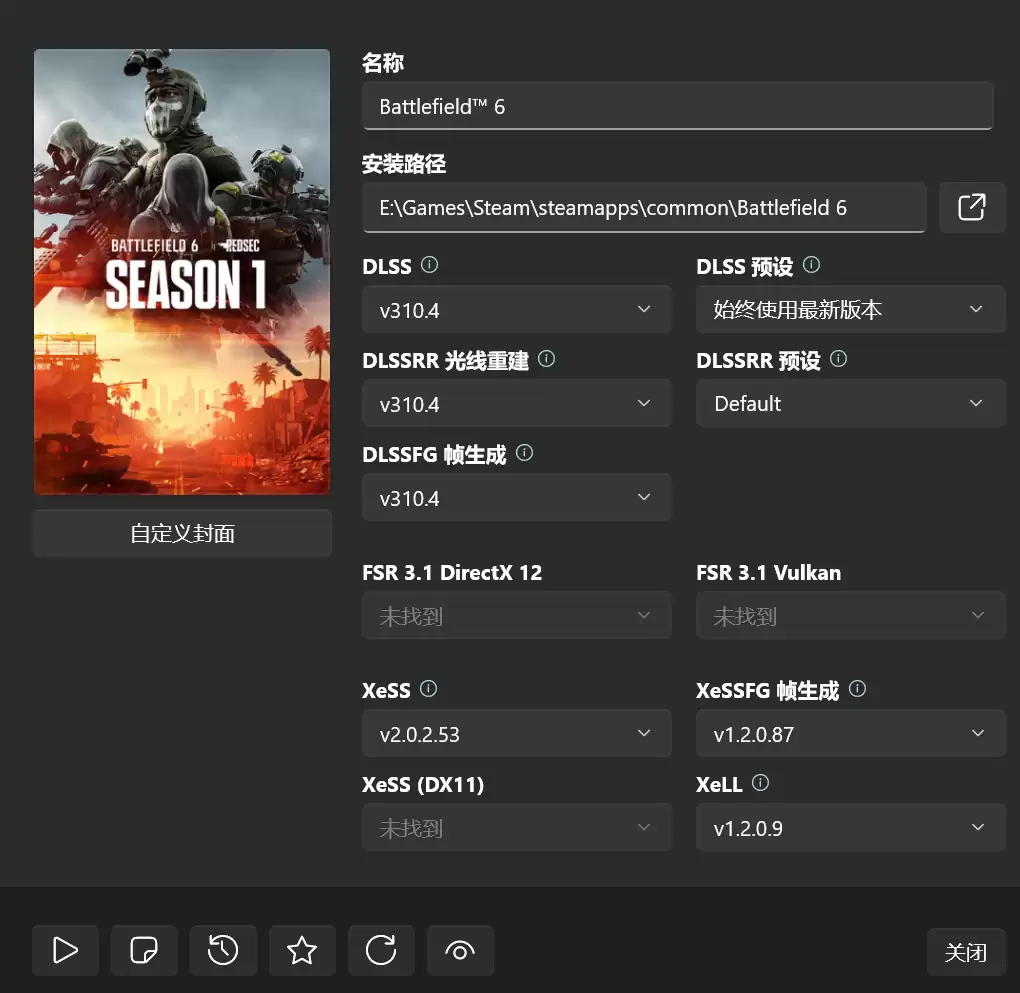Click info icon beside XeLL label

click(760, 783)
